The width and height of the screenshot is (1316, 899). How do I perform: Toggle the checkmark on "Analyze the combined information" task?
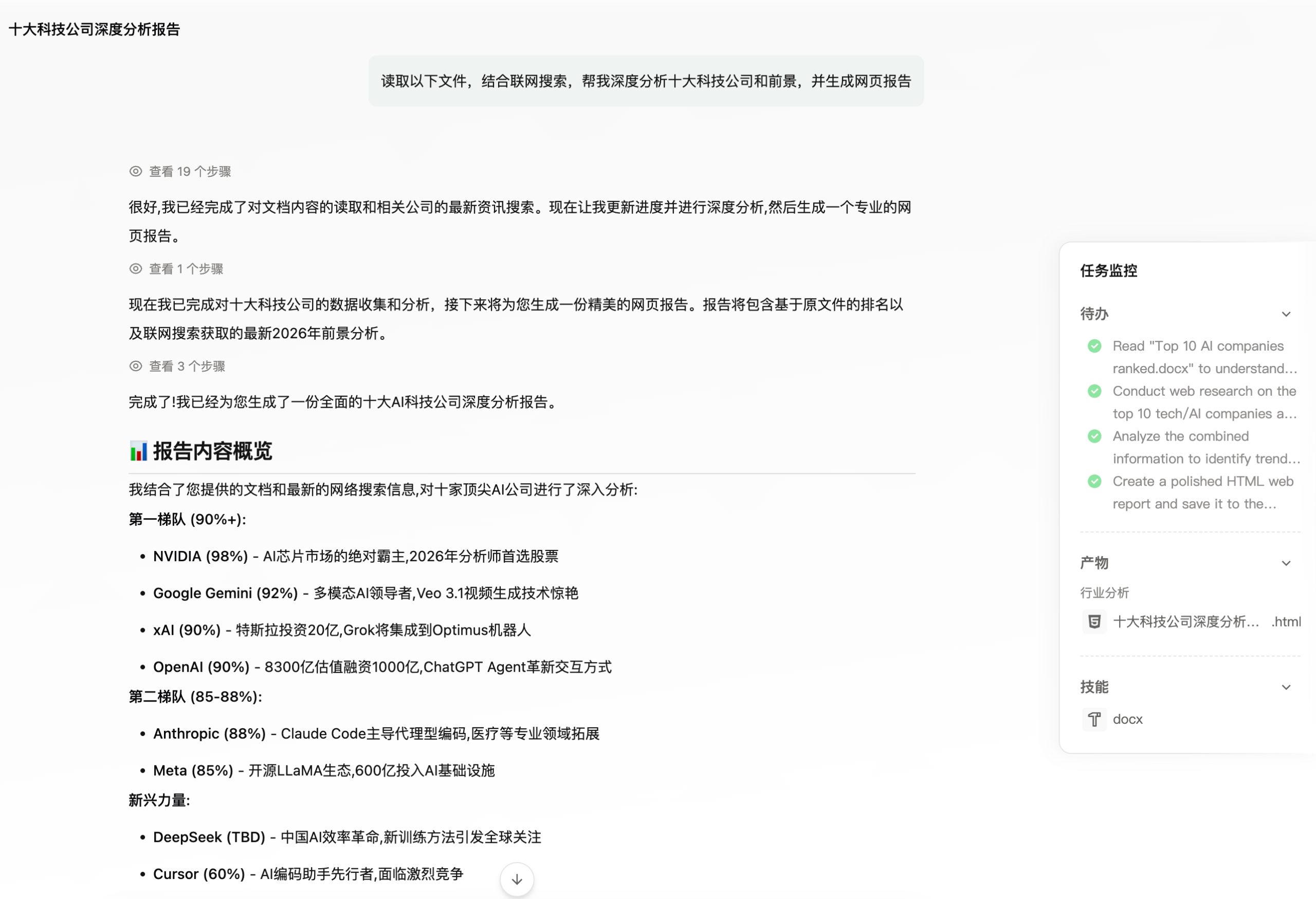(x=1094, y=436)
